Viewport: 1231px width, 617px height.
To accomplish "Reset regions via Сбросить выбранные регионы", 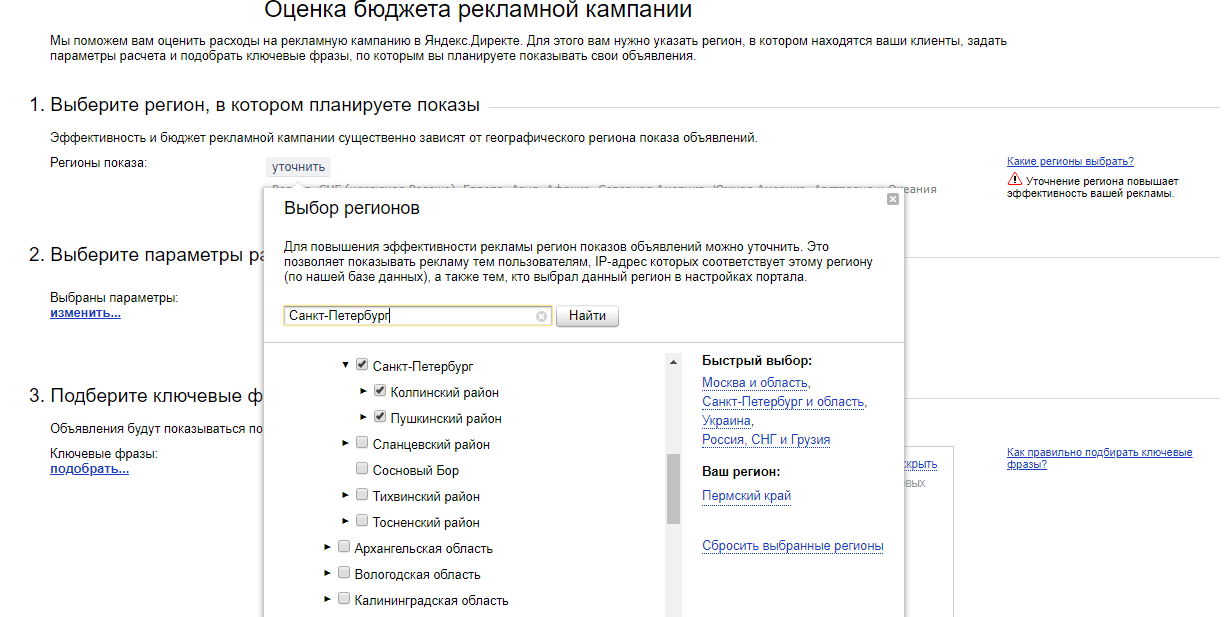I will 792,546.
